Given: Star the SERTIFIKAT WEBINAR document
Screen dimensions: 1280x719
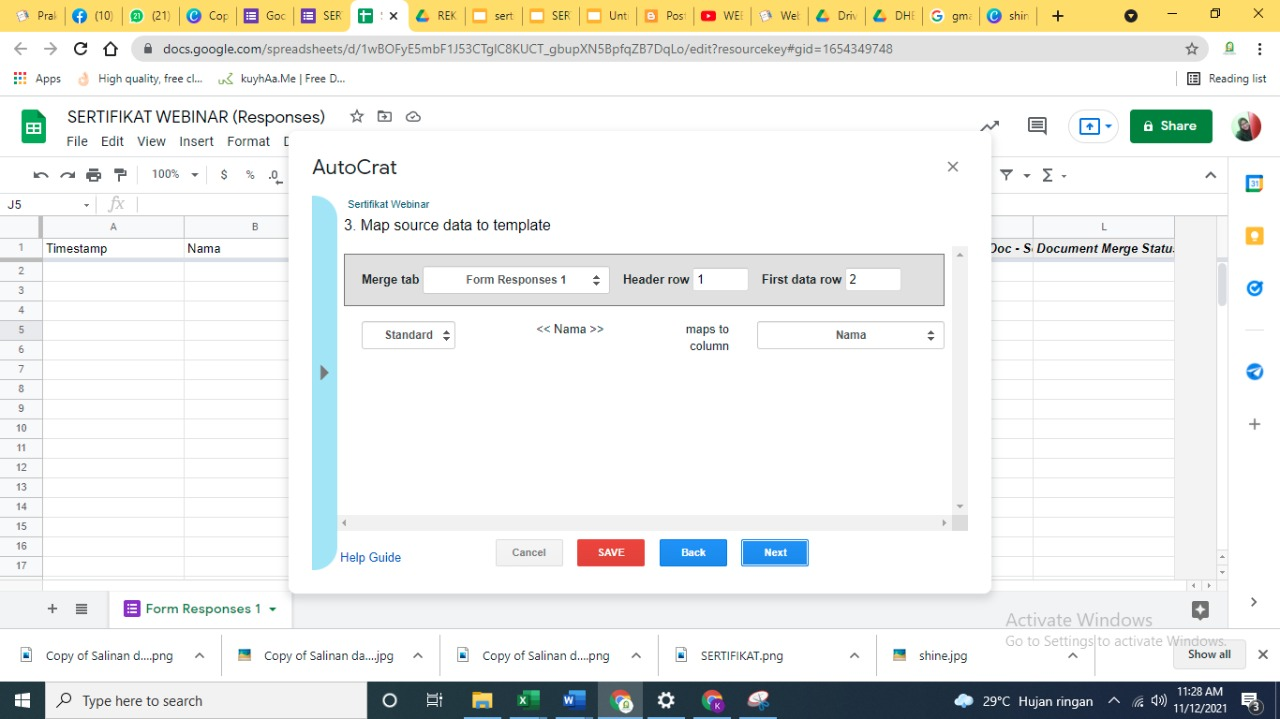Looking at the screenshot, I should point(357,116).
